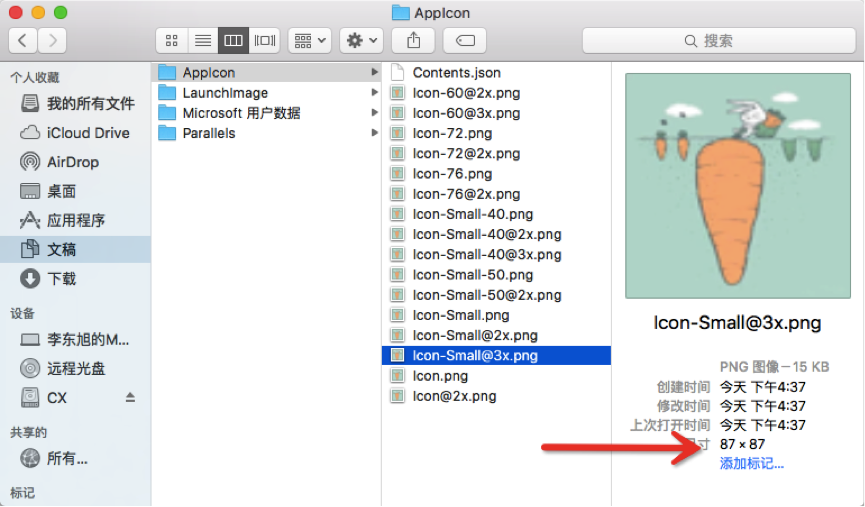Expand AppIcon folder arrow
The image size is (865, 507).
[375, 72]
